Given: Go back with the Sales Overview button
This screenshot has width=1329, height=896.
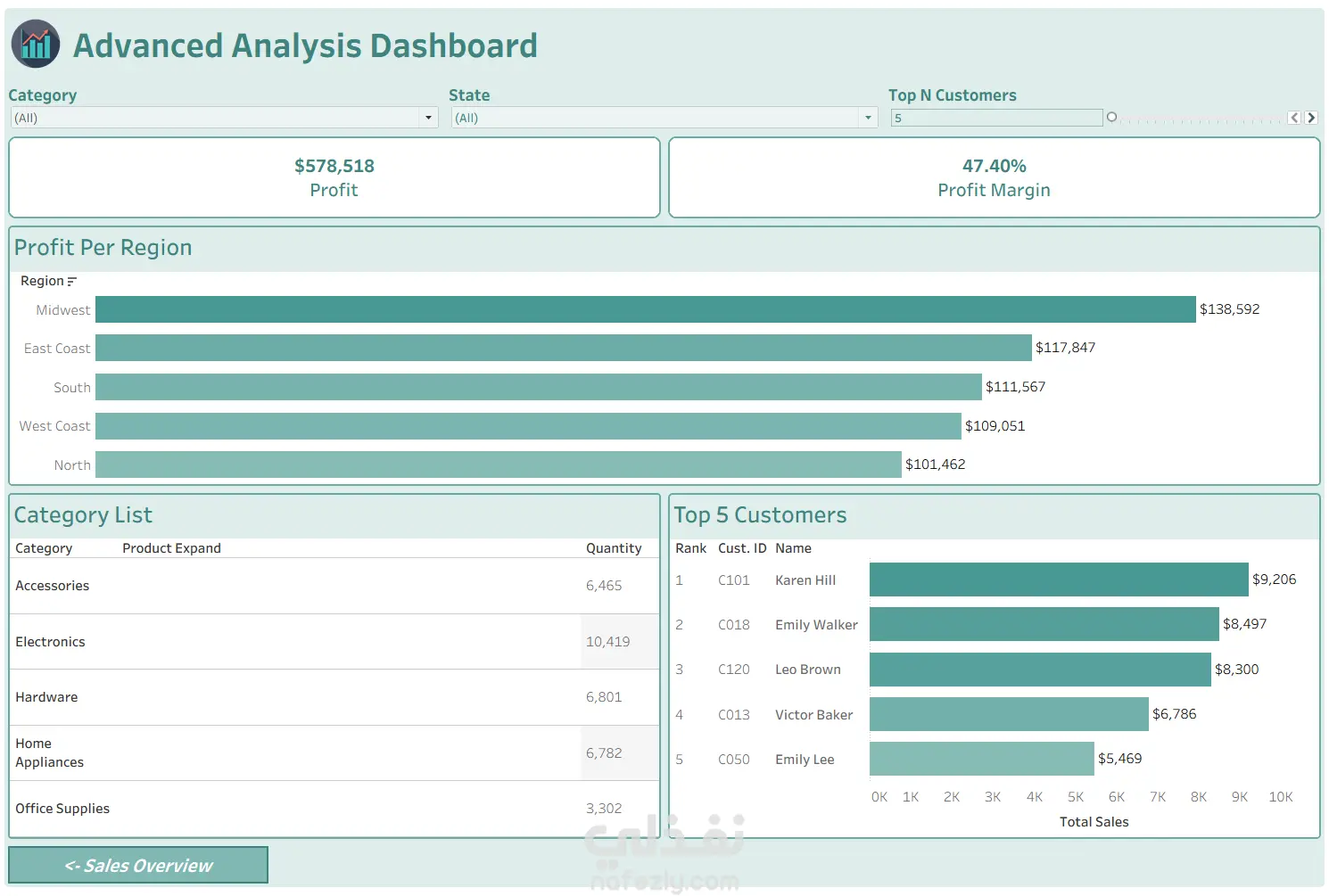Looking at the screenshot, I should click(138, 865).
